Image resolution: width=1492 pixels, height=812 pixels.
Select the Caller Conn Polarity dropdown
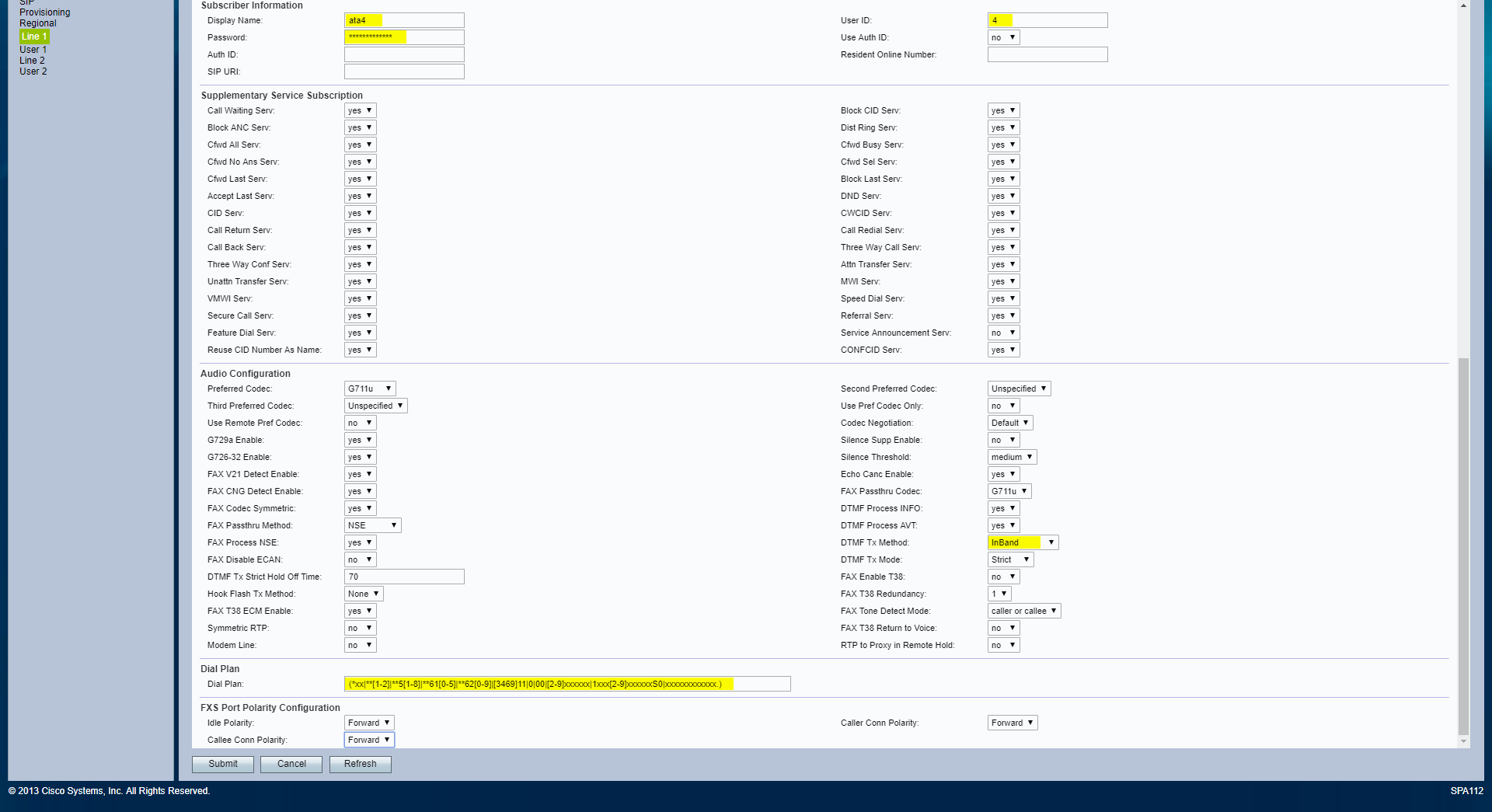tap(1012, 723)
